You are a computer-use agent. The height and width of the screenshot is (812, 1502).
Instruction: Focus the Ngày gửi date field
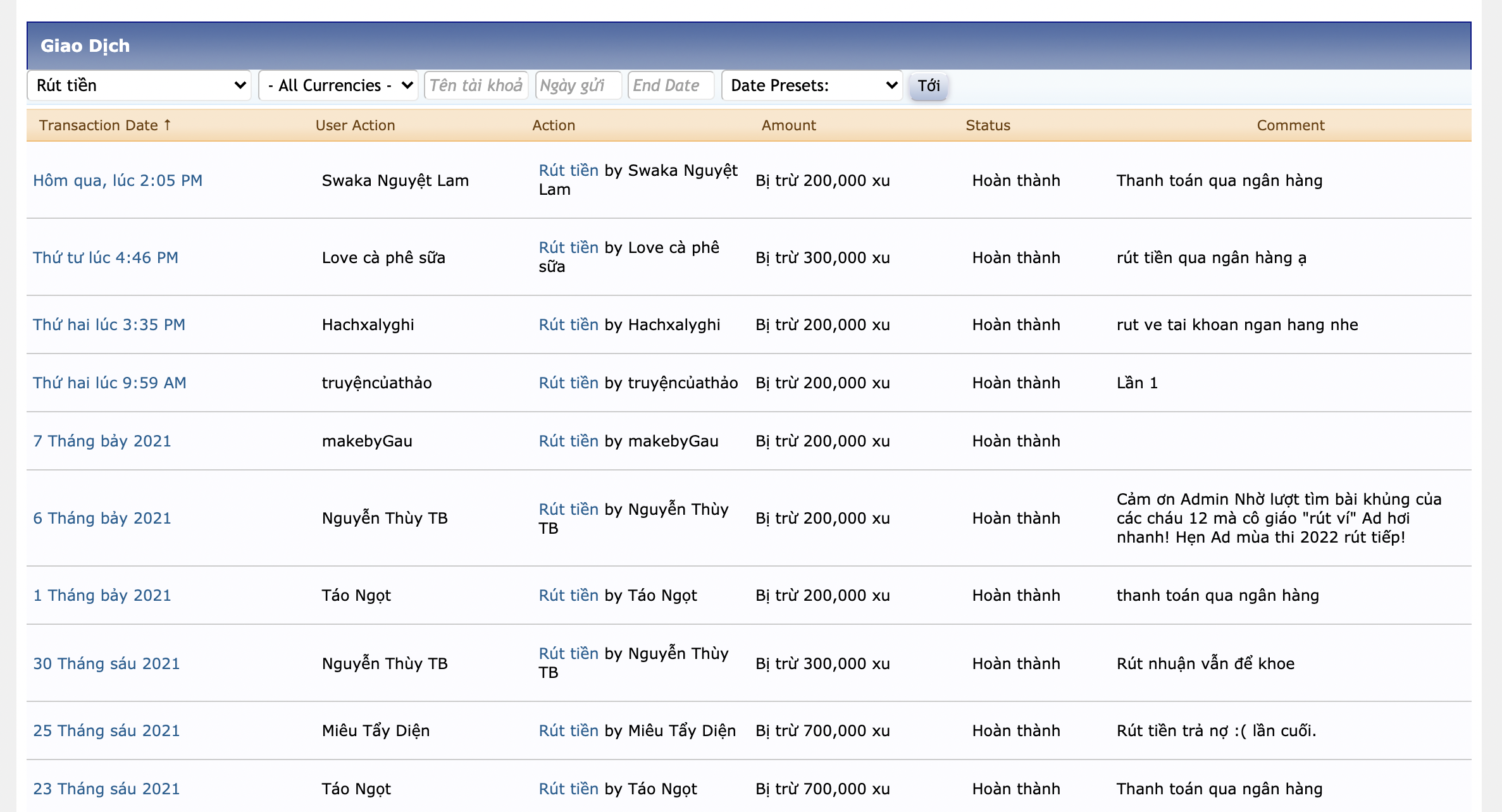(578, 85)
